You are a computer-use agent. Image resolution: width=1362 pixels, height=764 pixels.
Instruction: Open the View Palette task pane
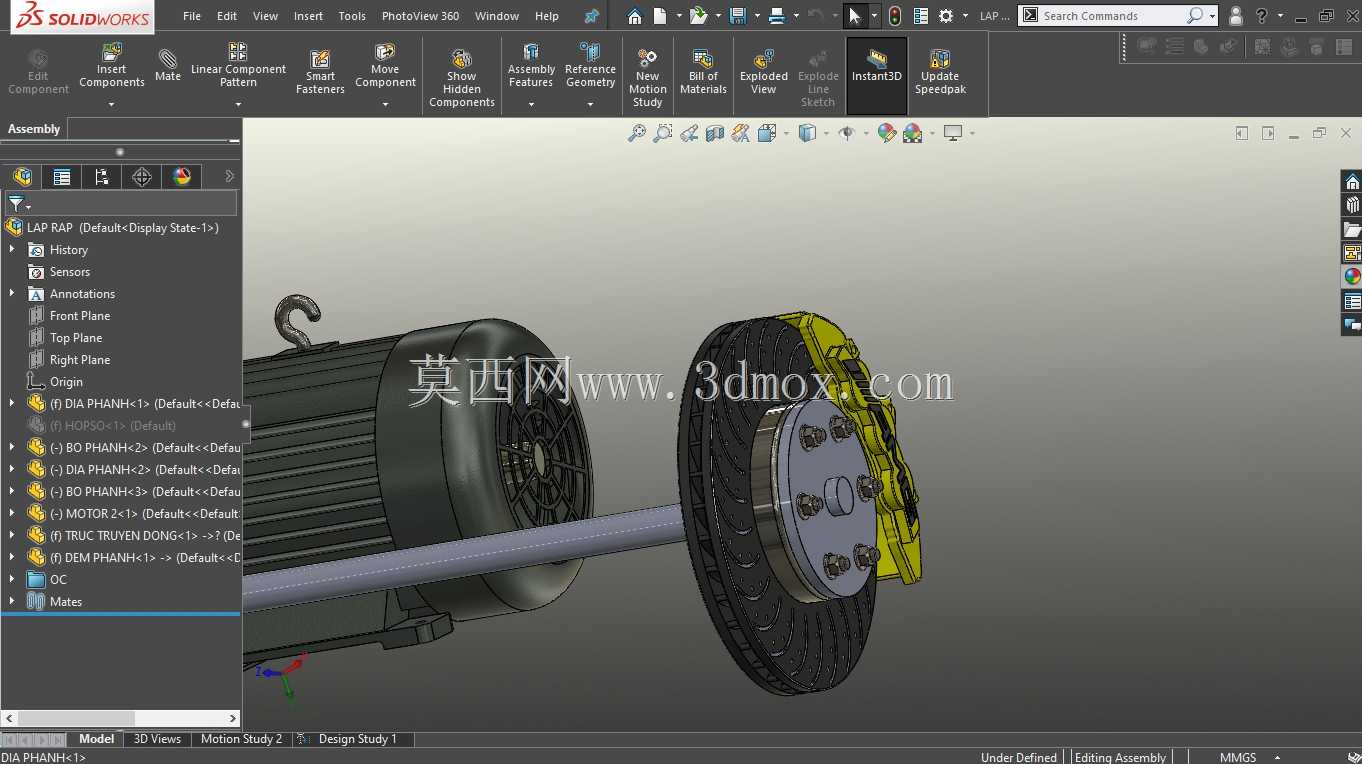point(1352,253)
